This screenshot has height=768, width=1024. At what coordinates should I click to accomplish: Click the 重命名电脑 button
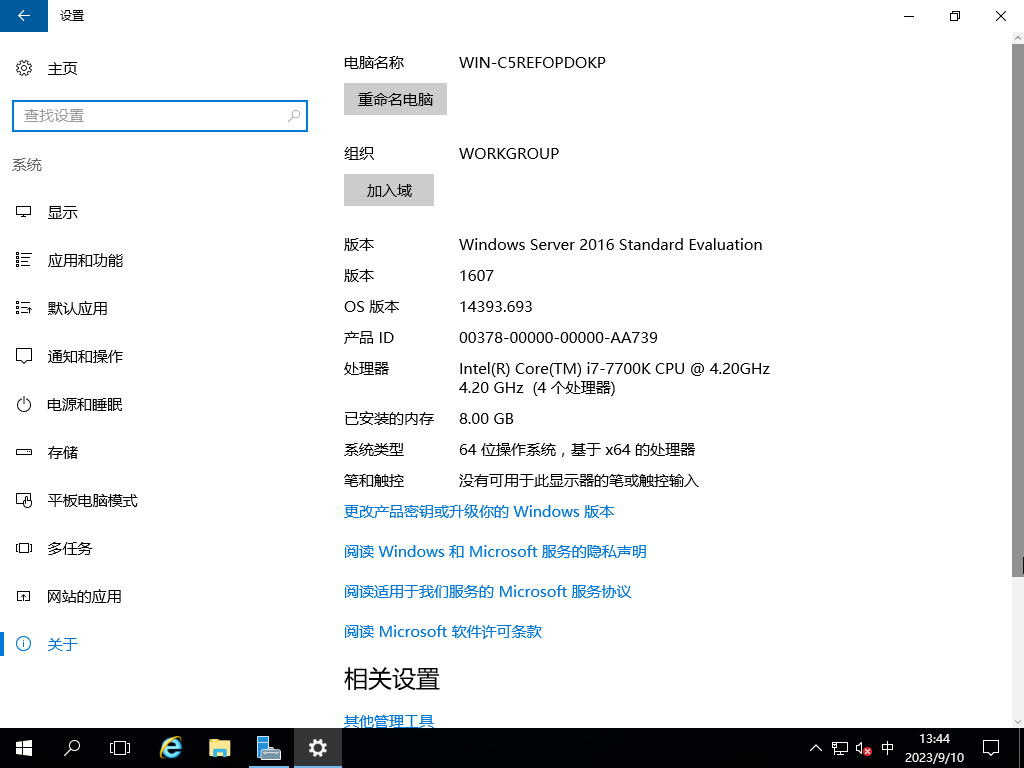395,99
